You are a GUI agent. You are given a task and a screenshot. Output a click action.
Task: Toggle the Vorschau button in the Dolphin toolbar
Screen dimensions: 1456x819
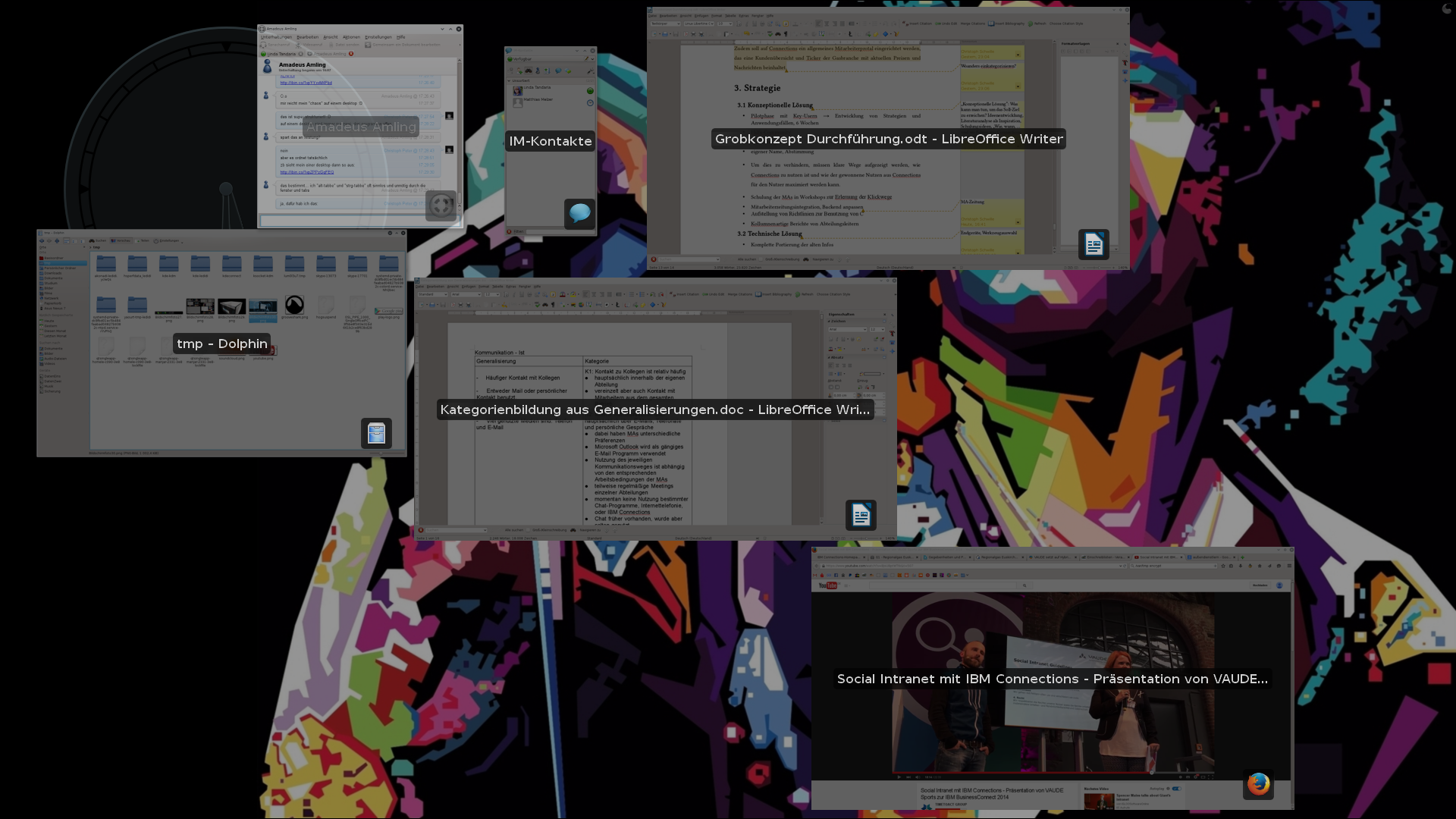[121, 240]
